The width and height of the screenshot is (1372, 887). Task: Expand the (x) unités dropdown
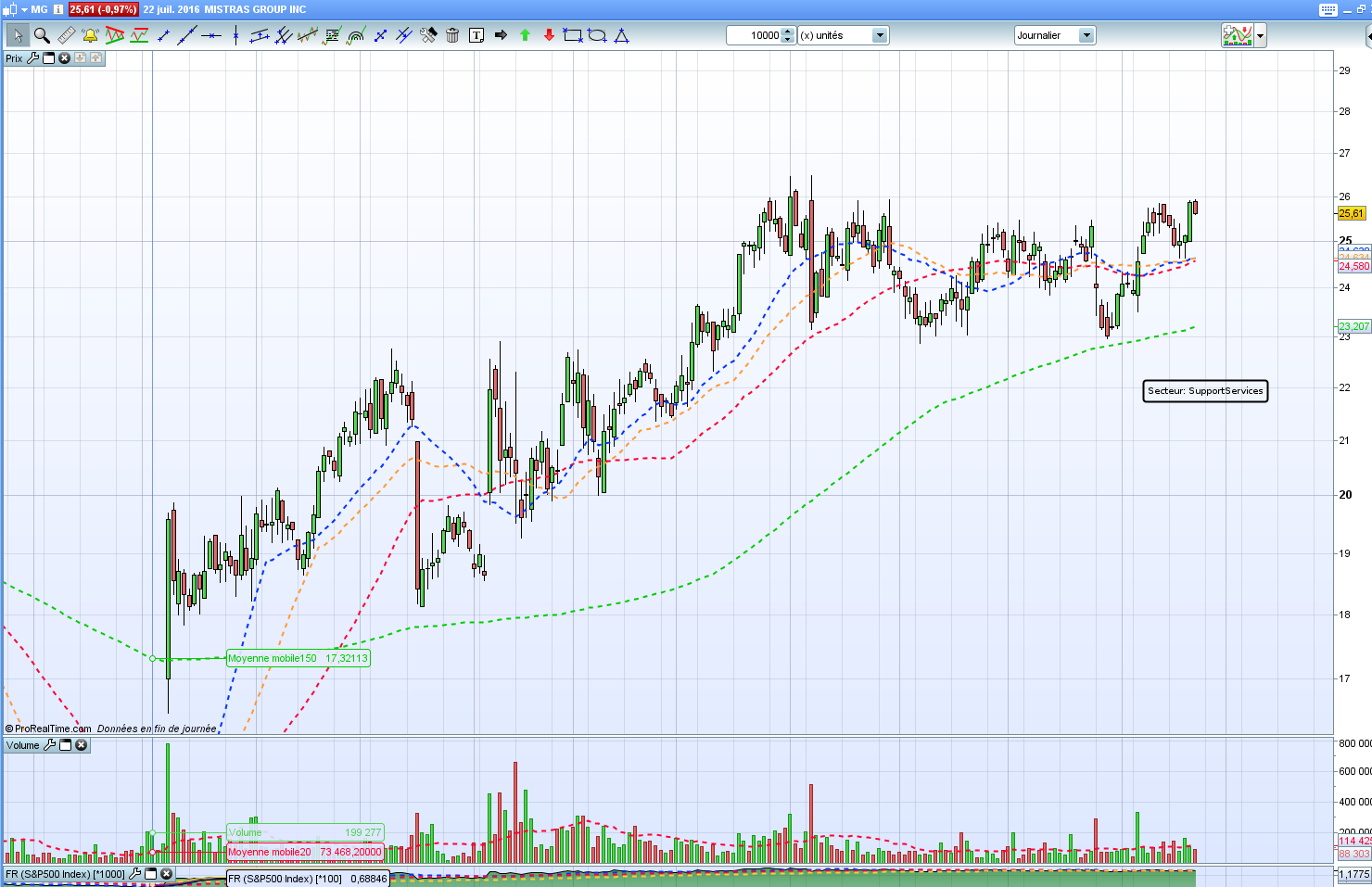880,35
